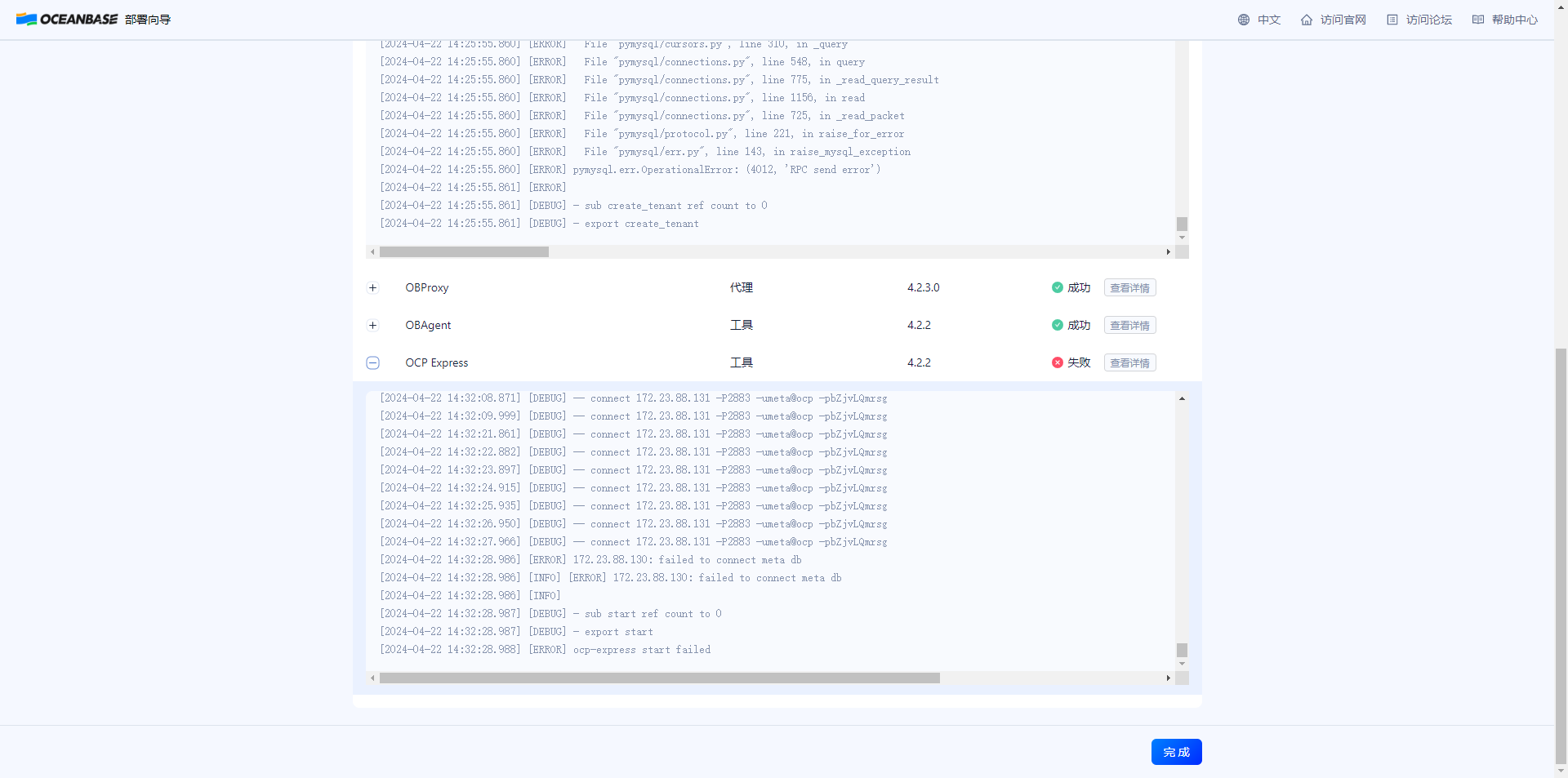Viewport: 1568px width, 778px height.
Task: Click the 完成 button
Action: click(1177, 752)
